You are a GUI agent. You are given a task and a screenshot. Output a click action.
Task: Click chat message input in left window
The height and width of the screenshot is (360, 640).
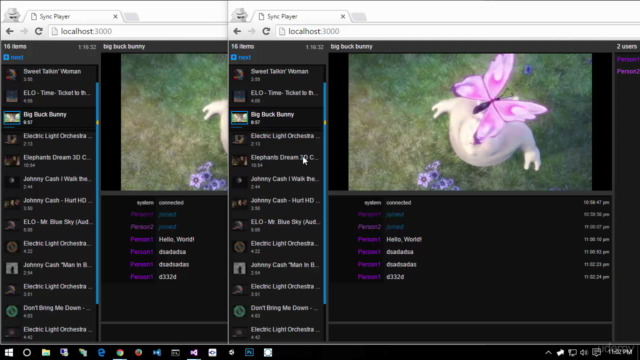(164, 333)
